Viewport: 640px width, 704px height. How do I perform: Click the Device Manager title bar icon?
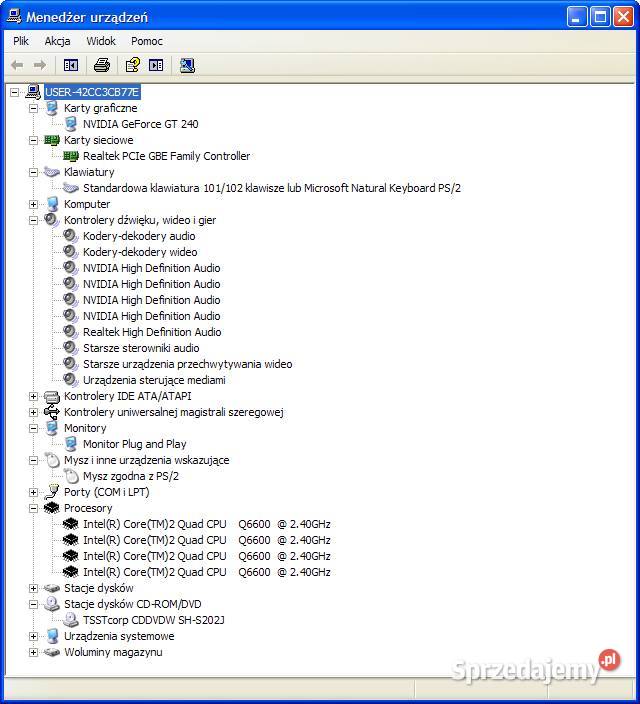(x=14, y=16)
